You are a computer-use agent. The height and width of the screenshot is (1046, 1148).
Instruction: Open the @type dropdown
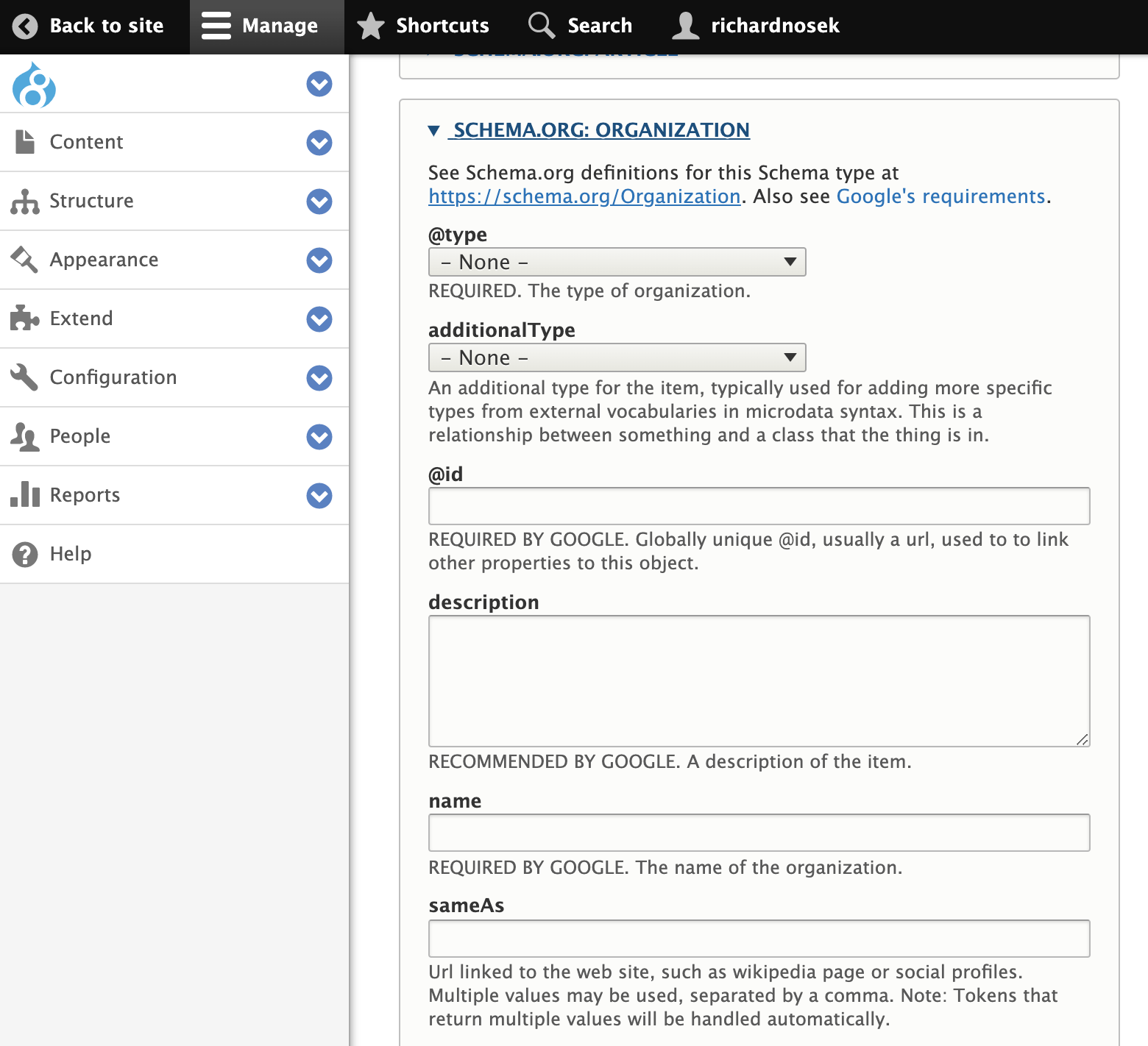[x=617, y=262]
